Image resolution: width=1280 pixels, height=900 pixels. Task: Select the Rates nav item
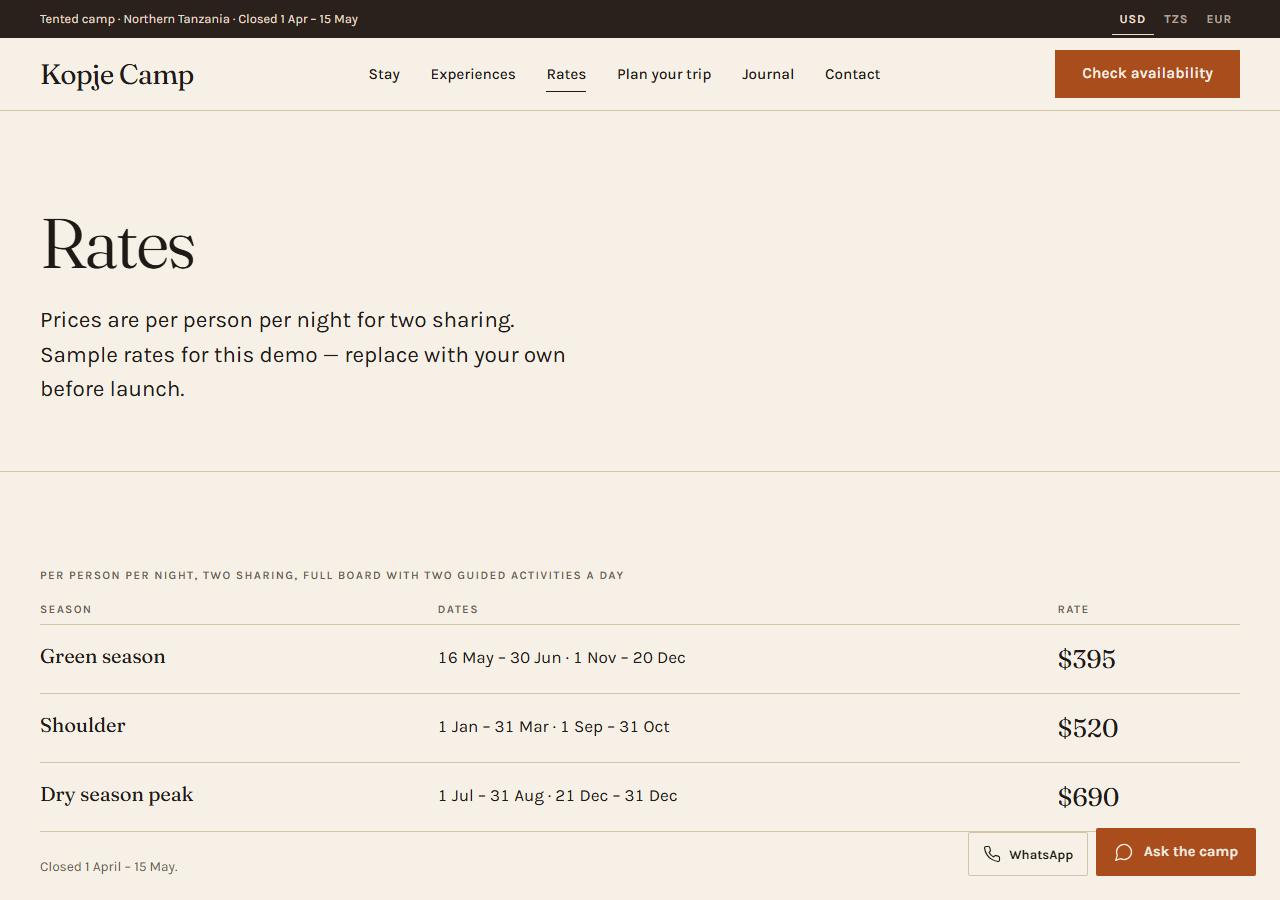click(566, 74)
